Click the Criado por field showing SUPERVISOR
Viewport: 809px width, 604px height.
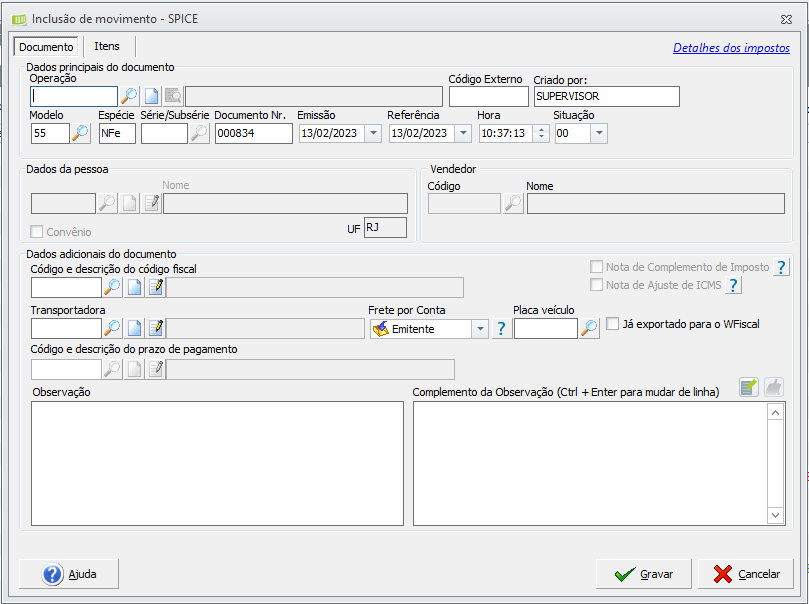pos(607,96)
